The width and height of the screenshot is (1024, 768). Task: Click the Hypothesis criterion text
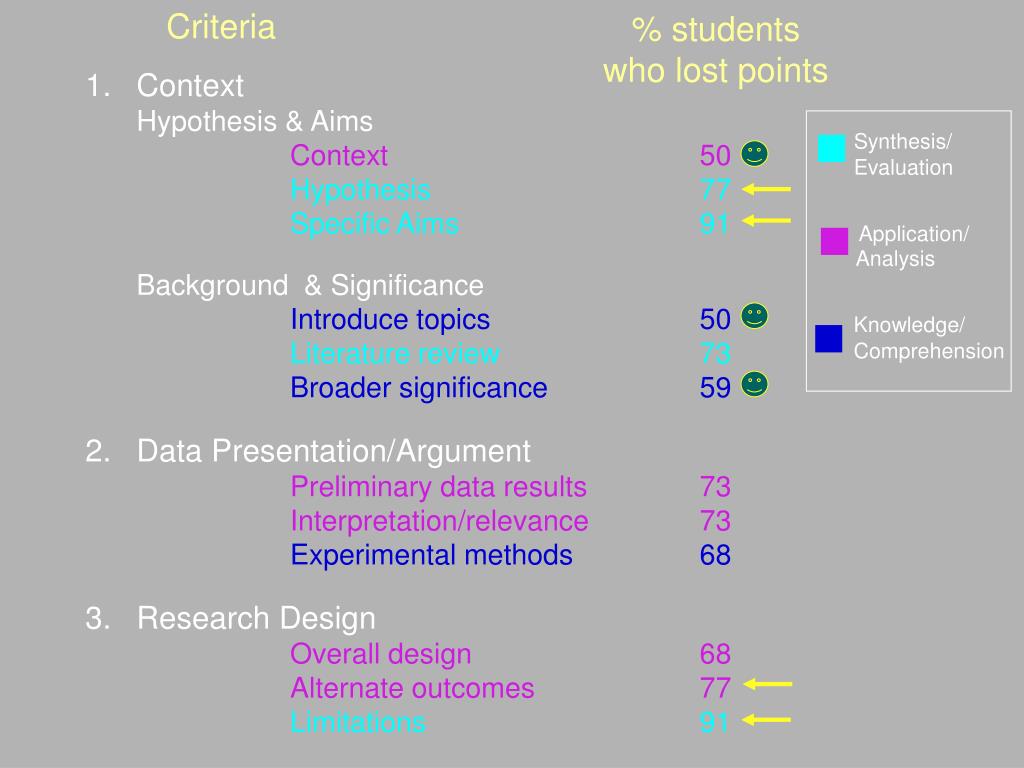pos(360,191)
